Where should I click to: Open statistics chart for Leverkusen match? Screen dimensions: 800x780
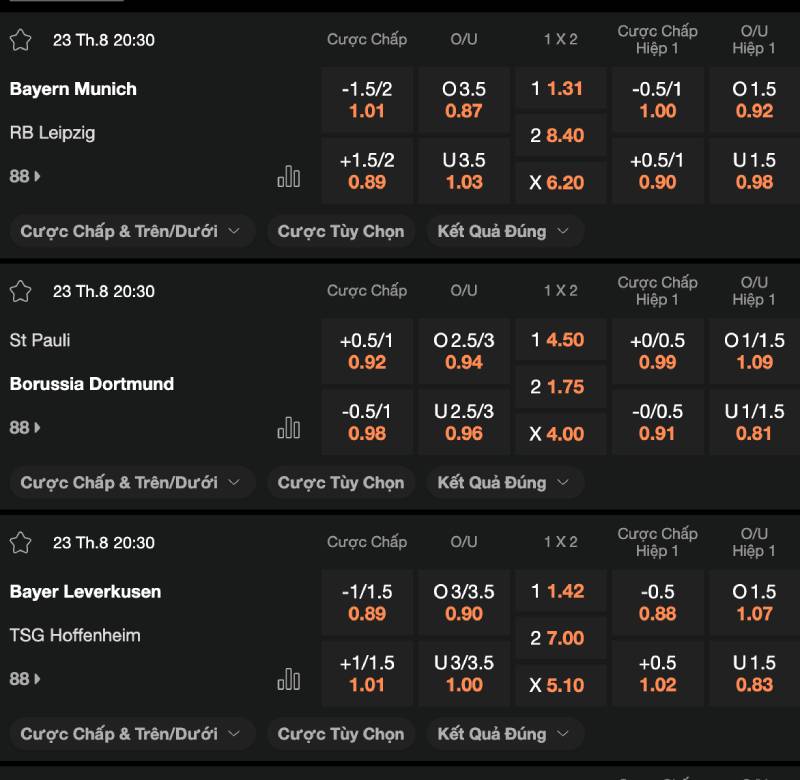point(288,679)
